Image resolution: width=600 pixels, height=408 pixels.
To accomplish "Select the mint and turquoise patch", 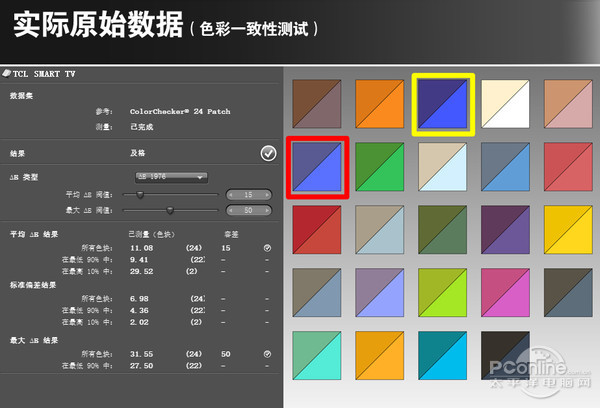I will click(x=317, y=356).
